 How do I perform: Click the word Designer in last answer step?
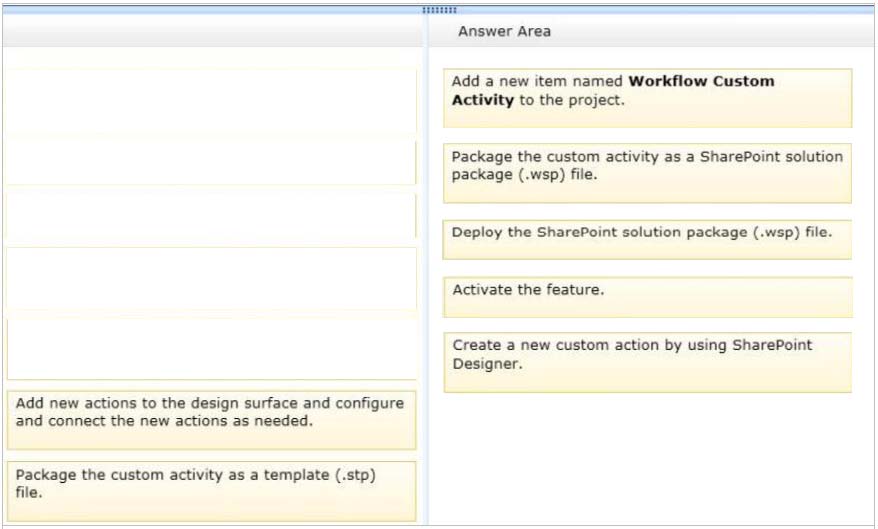tap(487, 364)
